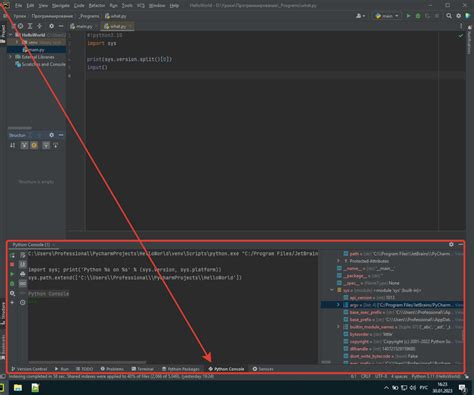Select the api_version variable row

[x=392, y=297]
